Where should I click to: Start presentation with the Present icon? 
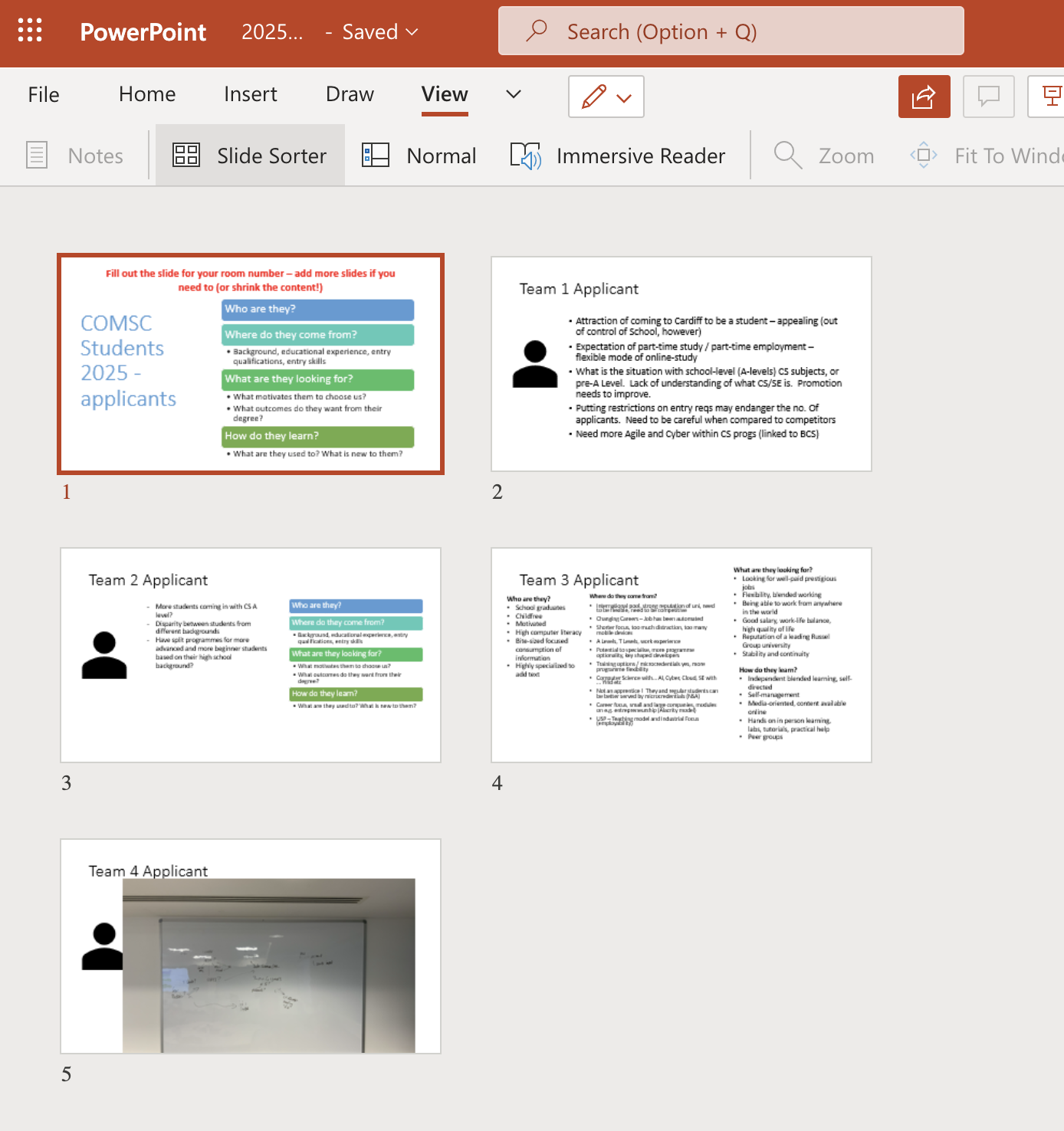click(x=1048, y=97)
